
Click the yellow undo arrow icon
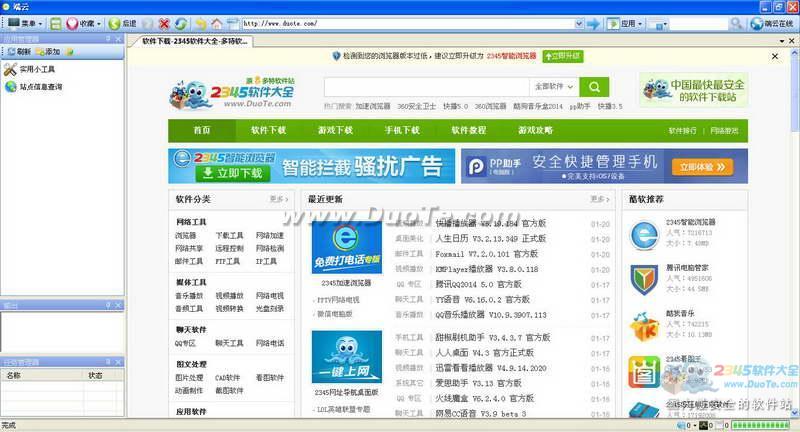click(201, 23)
